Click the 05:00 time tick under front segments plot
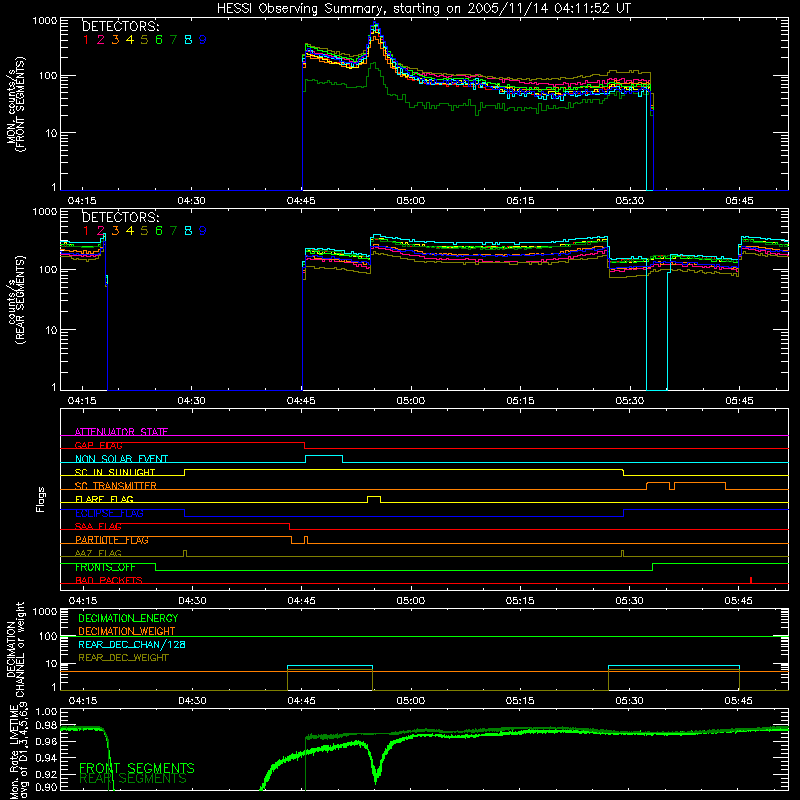This screenshot has height=800, width=800. click(411, 201)
